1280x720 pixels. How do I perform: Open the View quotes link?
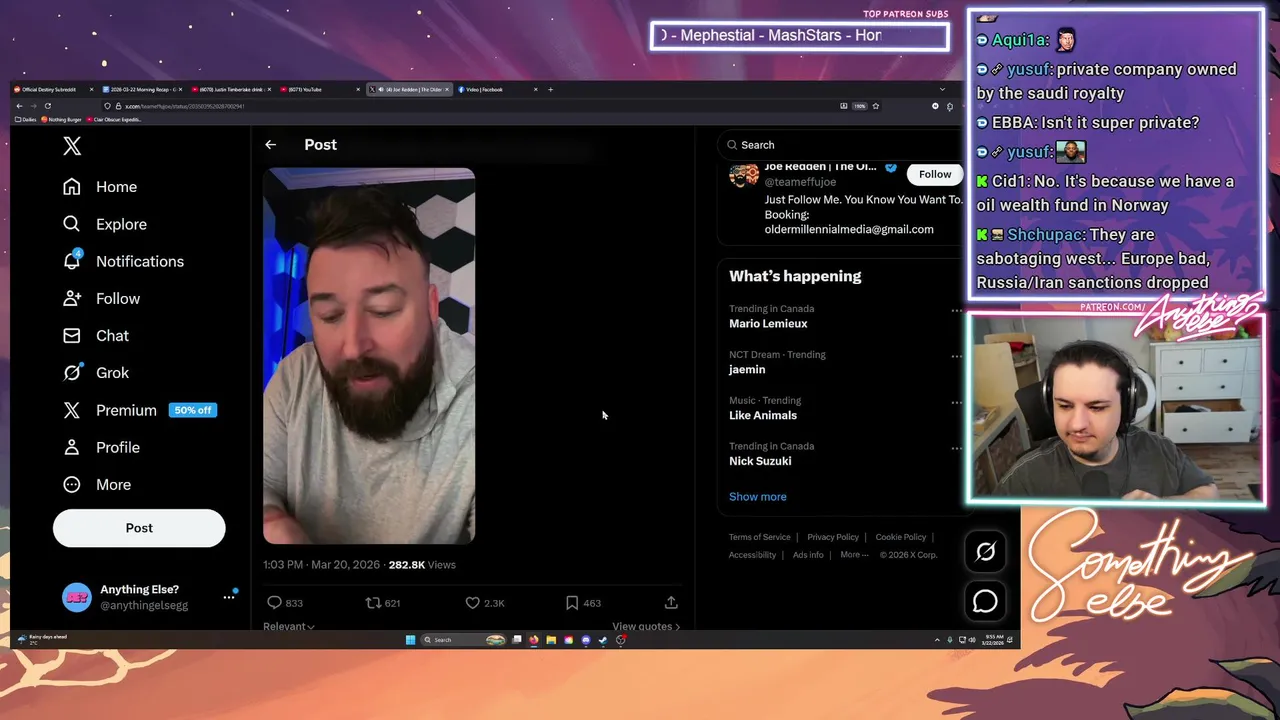pyautogui.click(x=646, y=627)
